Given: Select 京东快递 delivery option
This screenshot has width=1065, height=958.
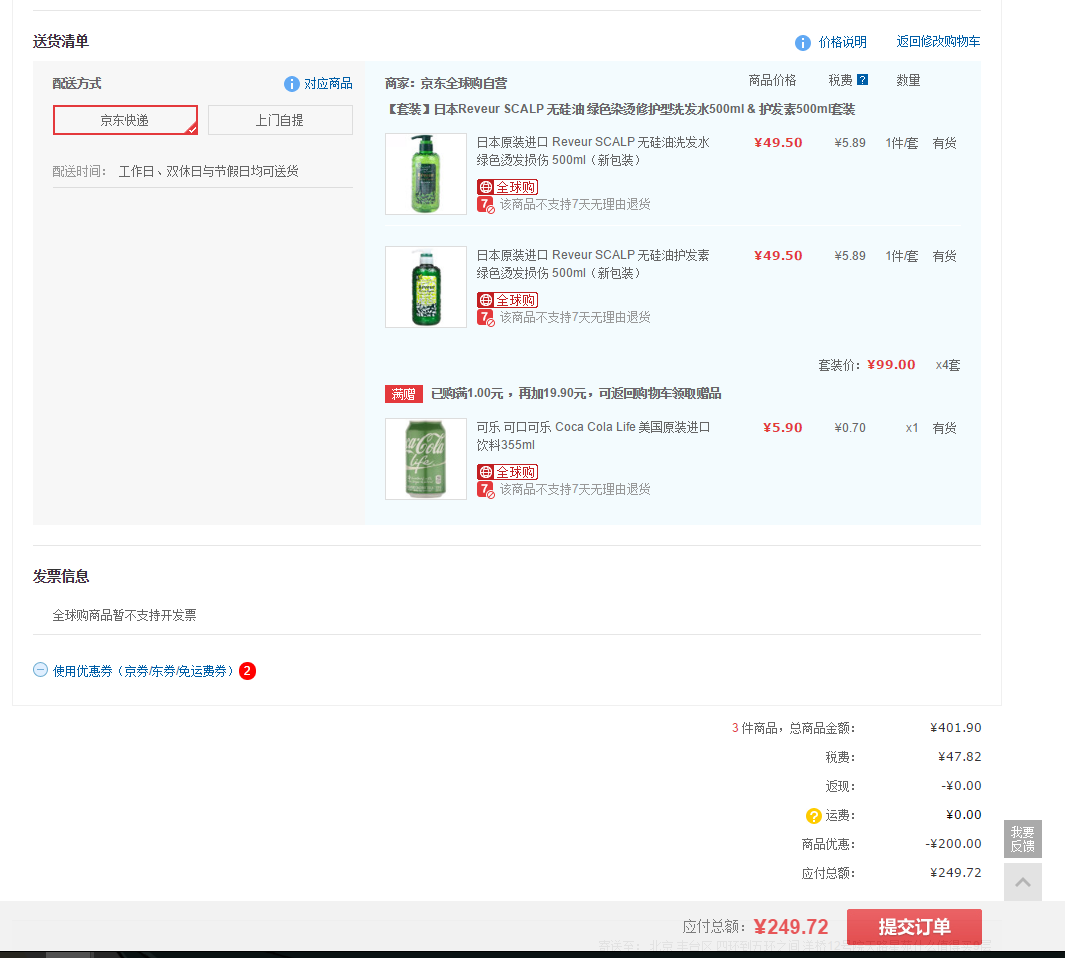Looking at the screenshot, I should click(125, 120).
